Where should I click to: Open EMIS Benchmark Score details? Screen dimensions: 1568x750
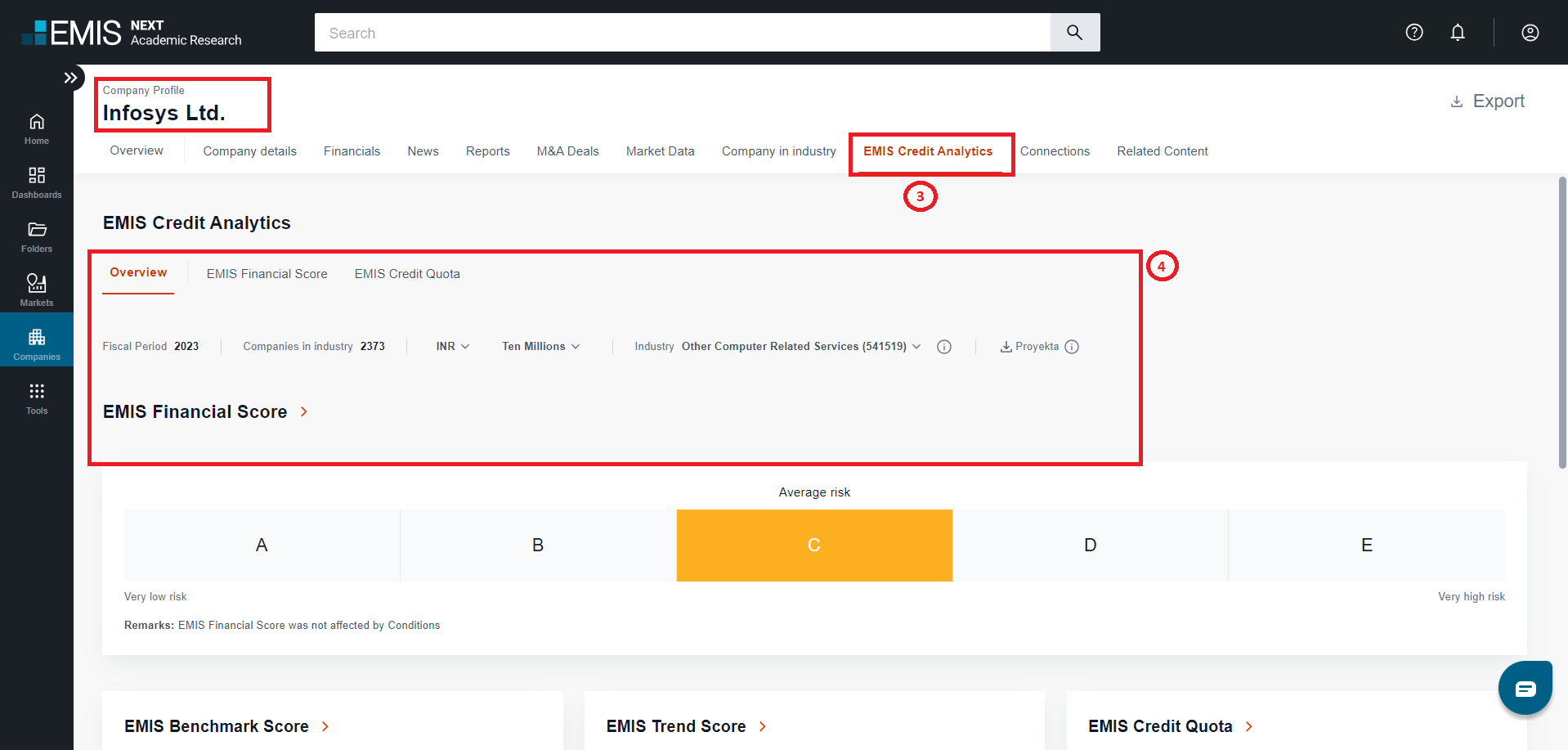pyautogui.click(x=227, y=726)
